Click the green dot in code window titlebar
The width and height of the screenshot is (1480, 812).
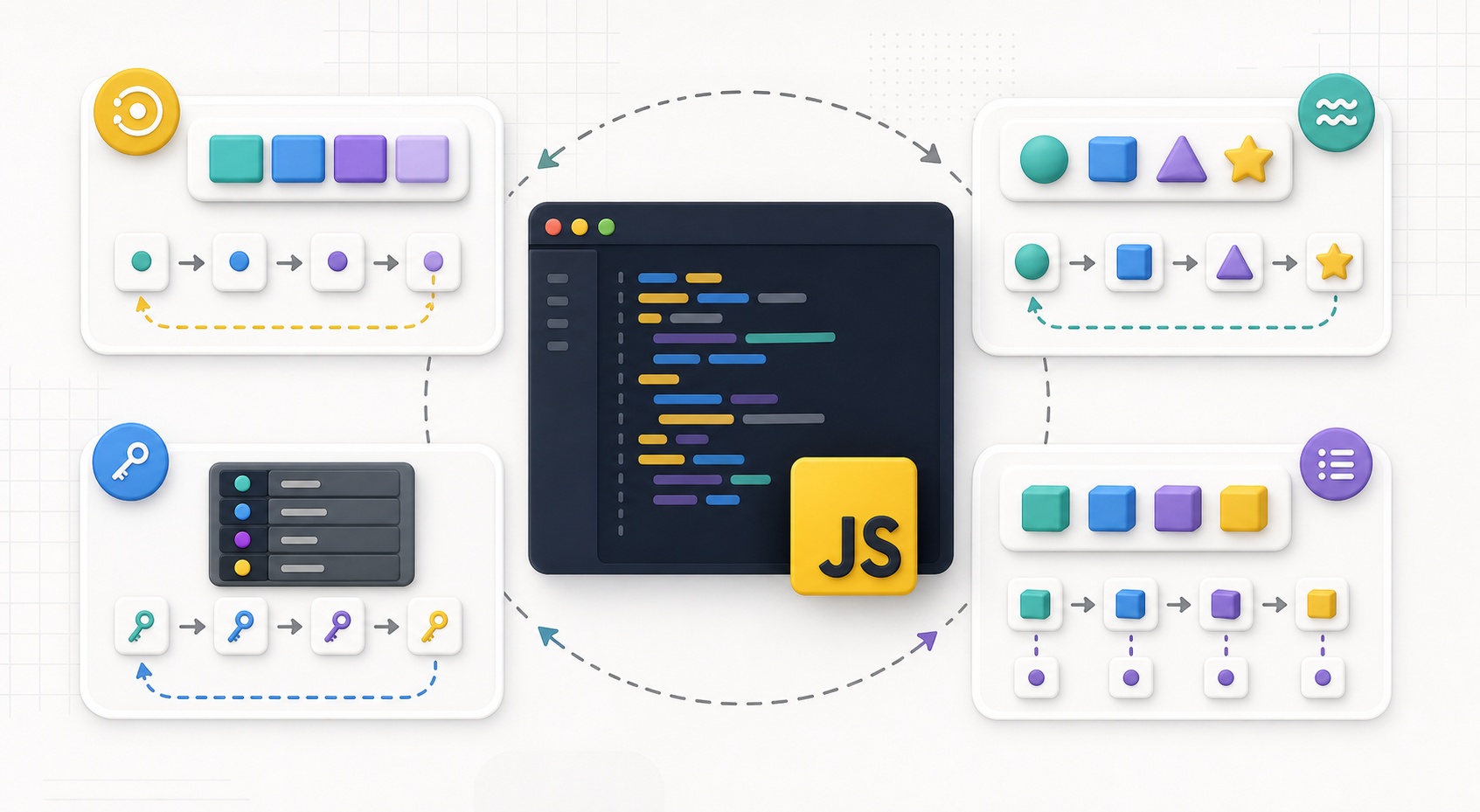607,227
